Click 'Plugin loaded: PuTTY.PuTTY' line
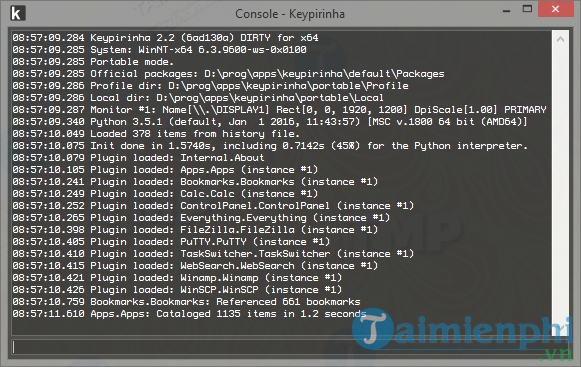The height and width of the screenshot is (367, 581). pyautogui.click(x=171, y=241)
